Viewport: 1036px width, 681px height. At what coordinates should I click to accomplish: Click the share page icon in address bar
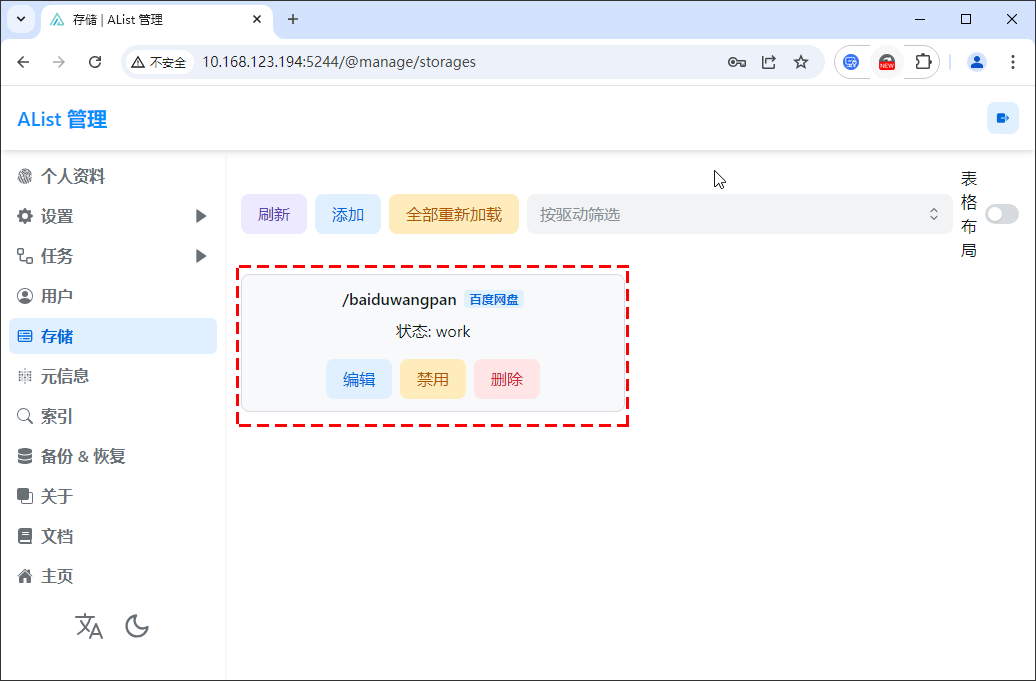click(x=768, y=62)
